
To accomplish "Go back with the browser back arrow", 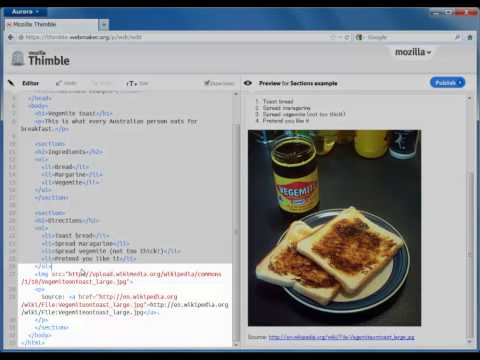I will click(10, 37).
